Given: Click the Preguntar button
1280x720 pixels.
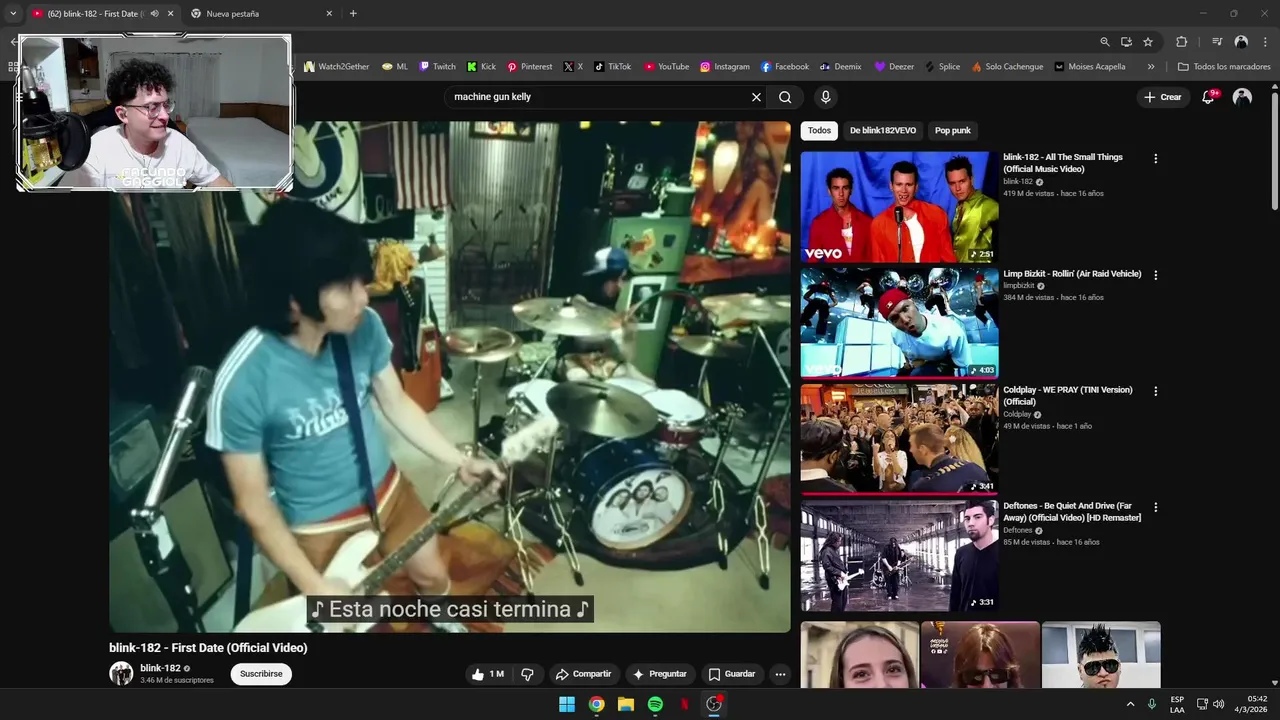Looking at the screenshot, I should click(x=659, y=674).
